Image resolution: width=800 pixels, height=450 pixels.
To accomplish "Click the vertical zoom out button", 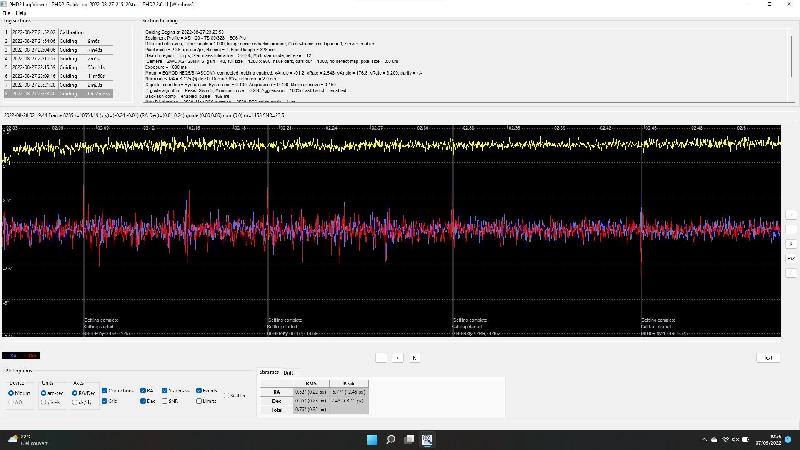I will pyautogui.click(x=791, y=230).
